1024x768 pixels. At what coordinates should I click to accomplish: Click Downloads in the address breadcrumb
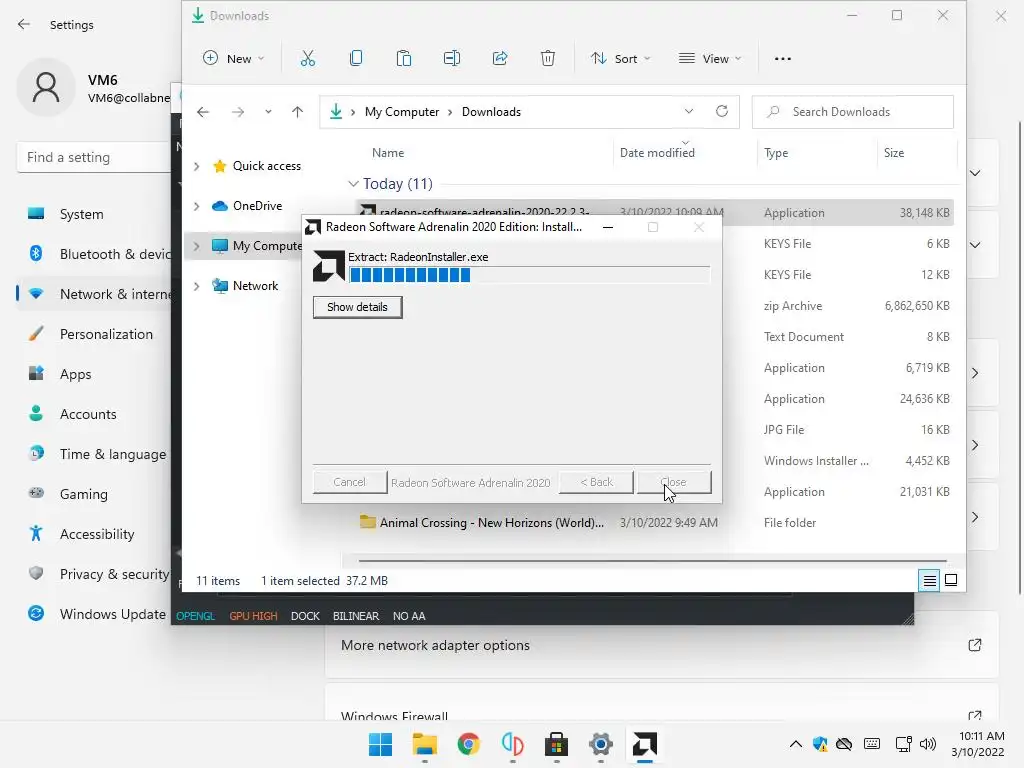(491, 112)
